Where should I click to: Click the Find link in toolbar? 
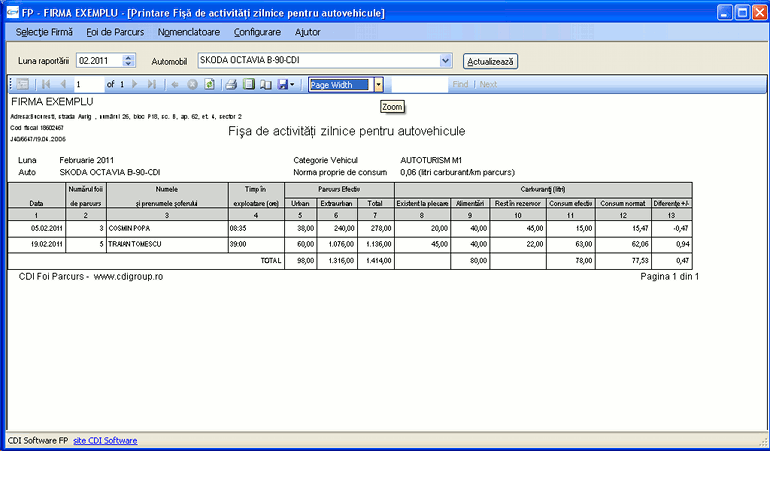coord(460,84)
